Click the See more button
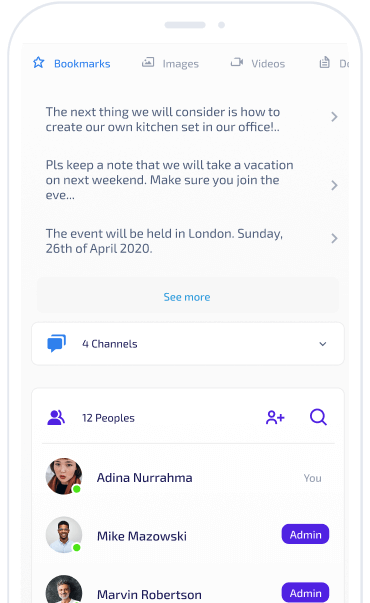This screenshot has height=603, width=370. click(x=188, y=297)
